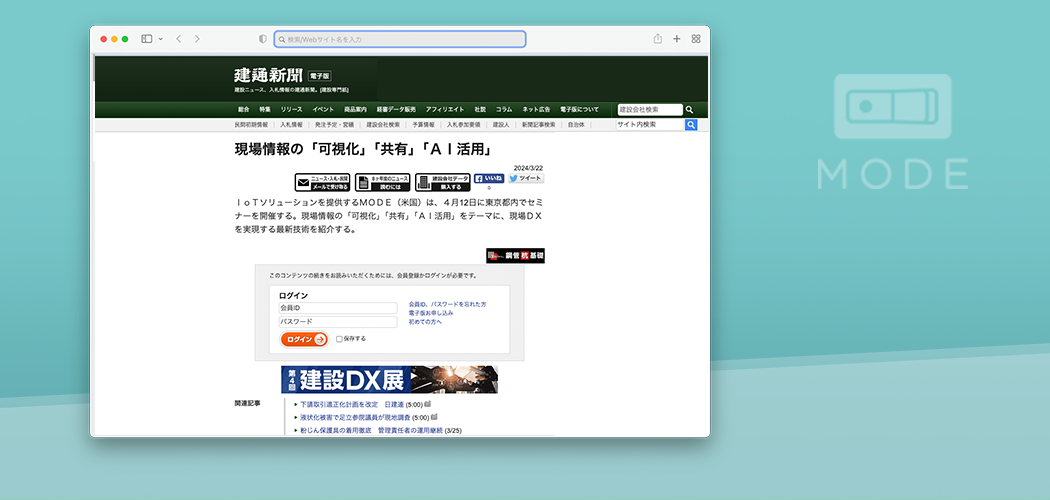Image resolution: width=1050 pixels, height=500 pixels.
Task: Open the sidebar dropdown chevron in Safari
Action: 159,39
